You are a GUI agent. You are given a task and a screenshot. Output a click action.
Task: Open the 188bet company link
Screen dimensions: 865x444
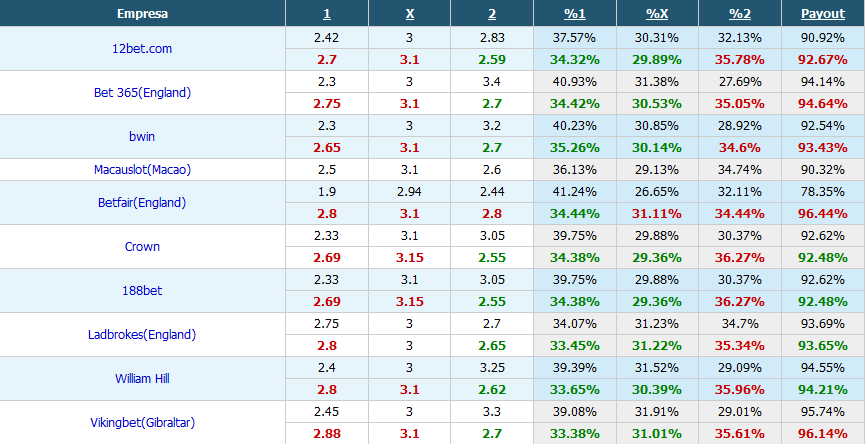pos(142,291)
